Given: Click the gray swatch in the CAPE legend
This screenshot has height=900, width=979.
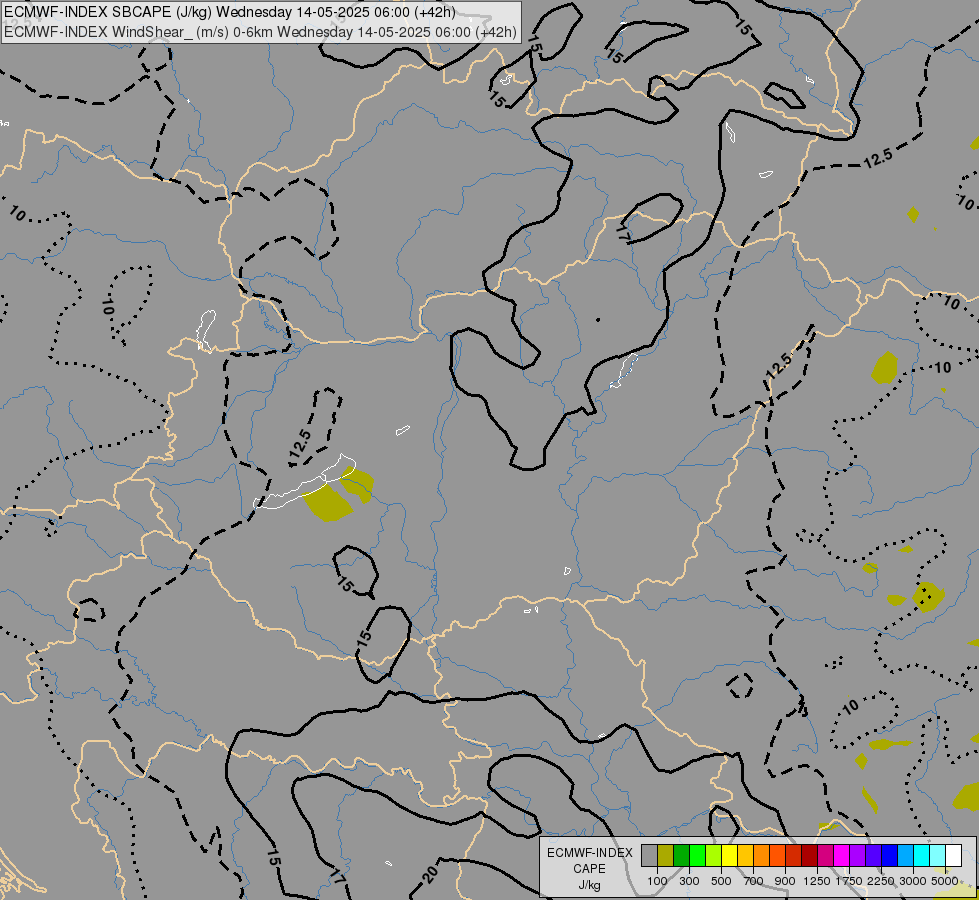Looking at the screenshot, I should click(649, 856).
